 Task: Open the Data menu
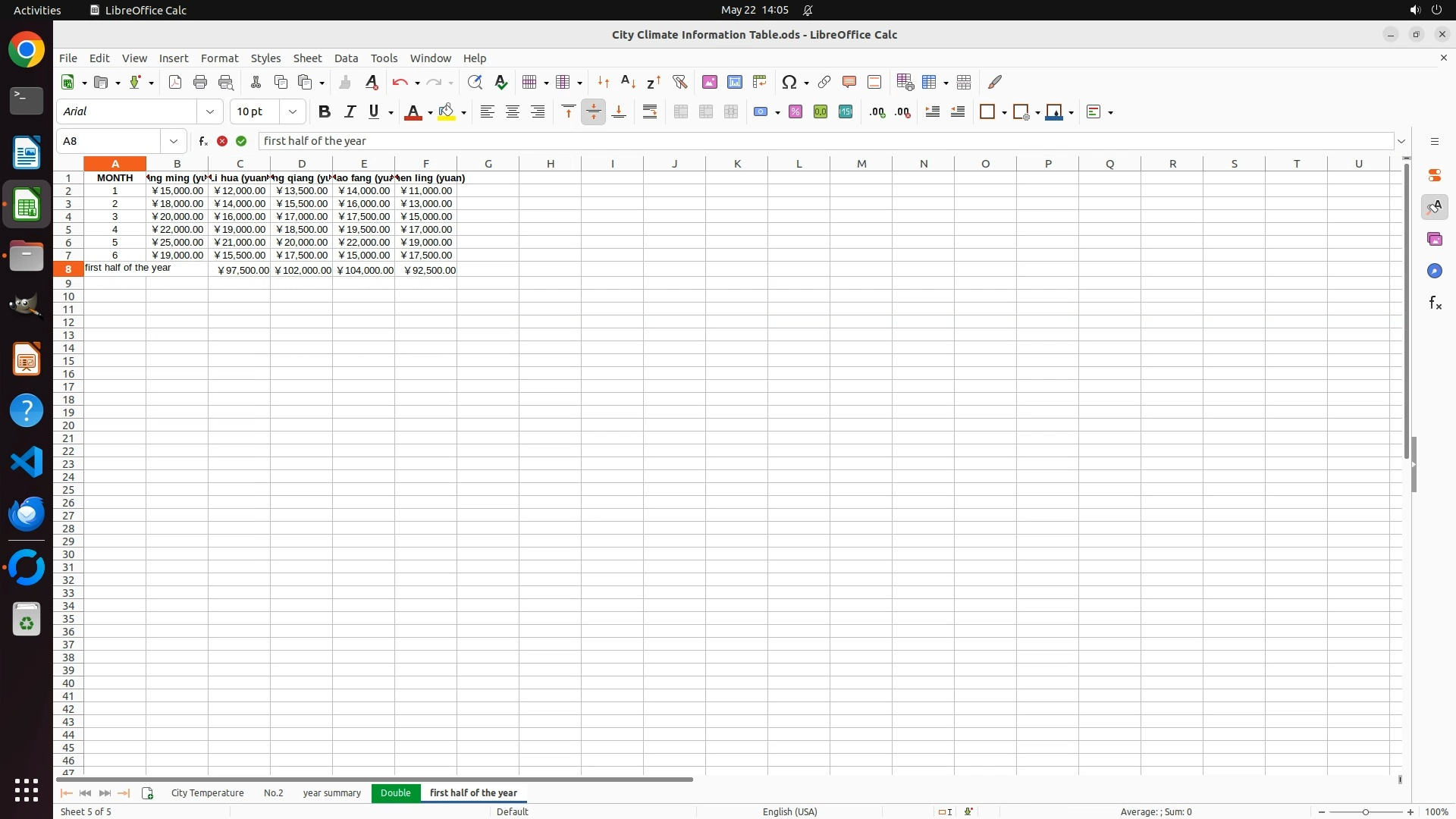coord(346,58)
